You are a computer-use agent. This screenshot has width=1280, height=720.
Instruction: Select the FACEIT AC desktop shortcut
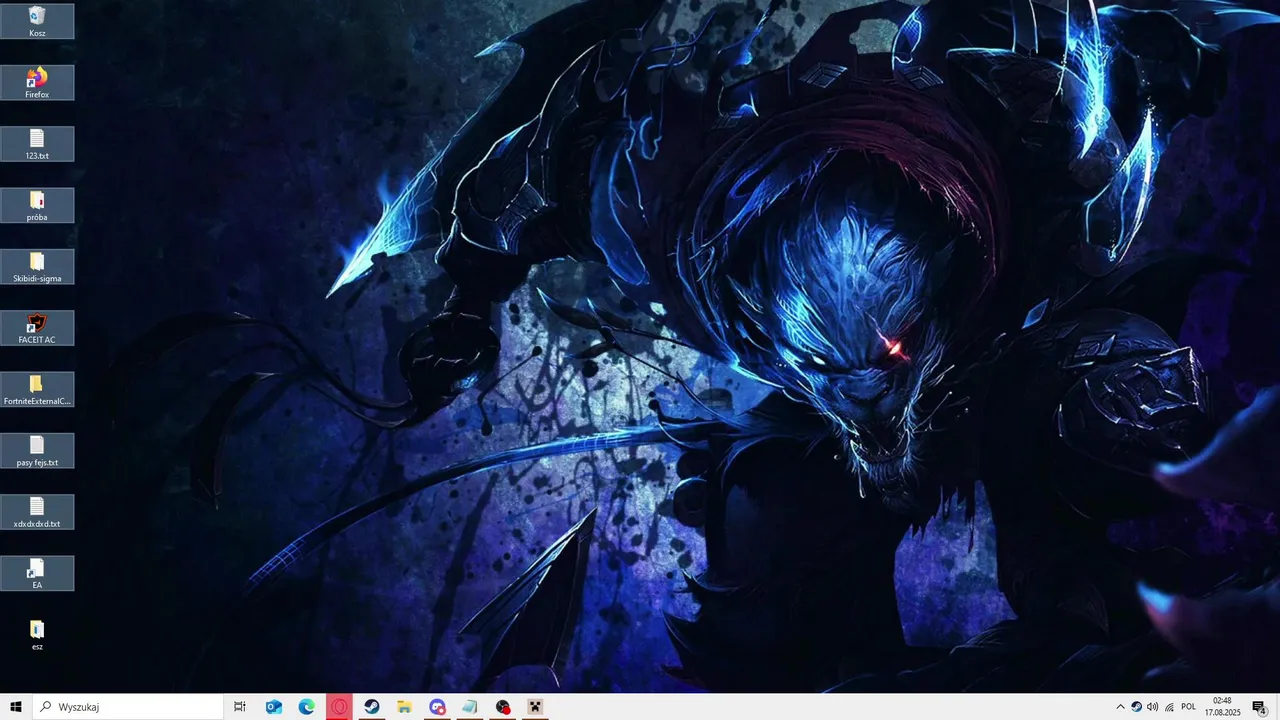(37, 328)
